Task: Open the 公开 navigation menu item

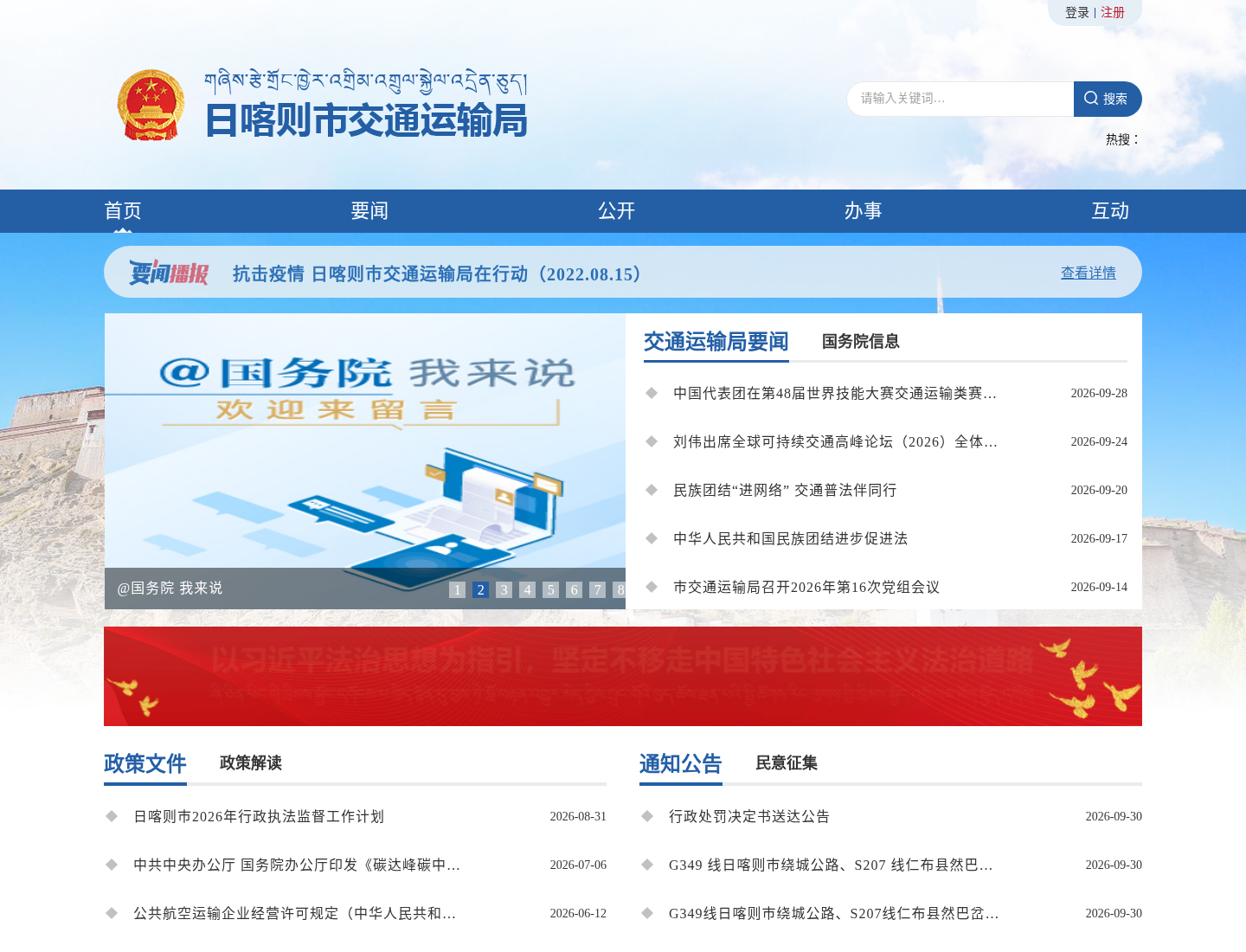Action: coord(617,211)
